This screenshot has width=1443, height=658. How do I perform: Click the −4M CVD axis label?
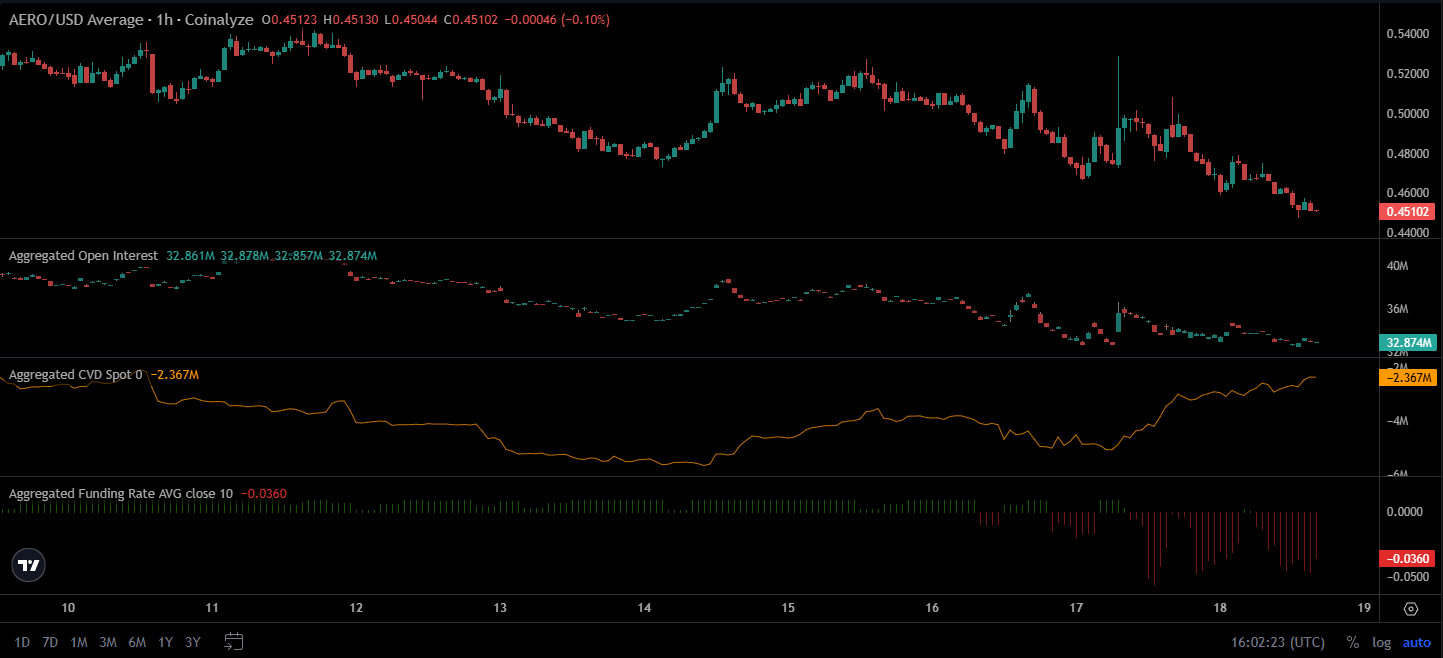[1397, 421]
